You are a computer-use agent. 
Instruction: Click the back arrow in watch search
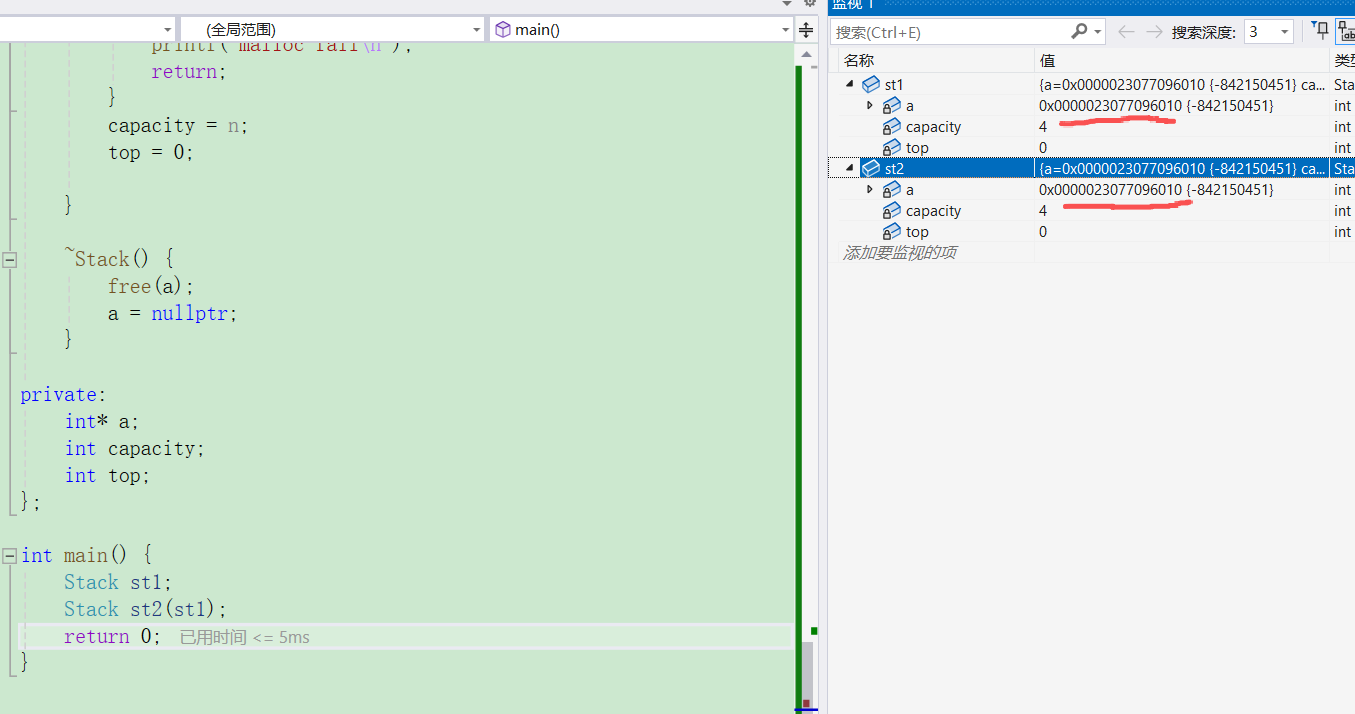click(x=1126, y=32)
